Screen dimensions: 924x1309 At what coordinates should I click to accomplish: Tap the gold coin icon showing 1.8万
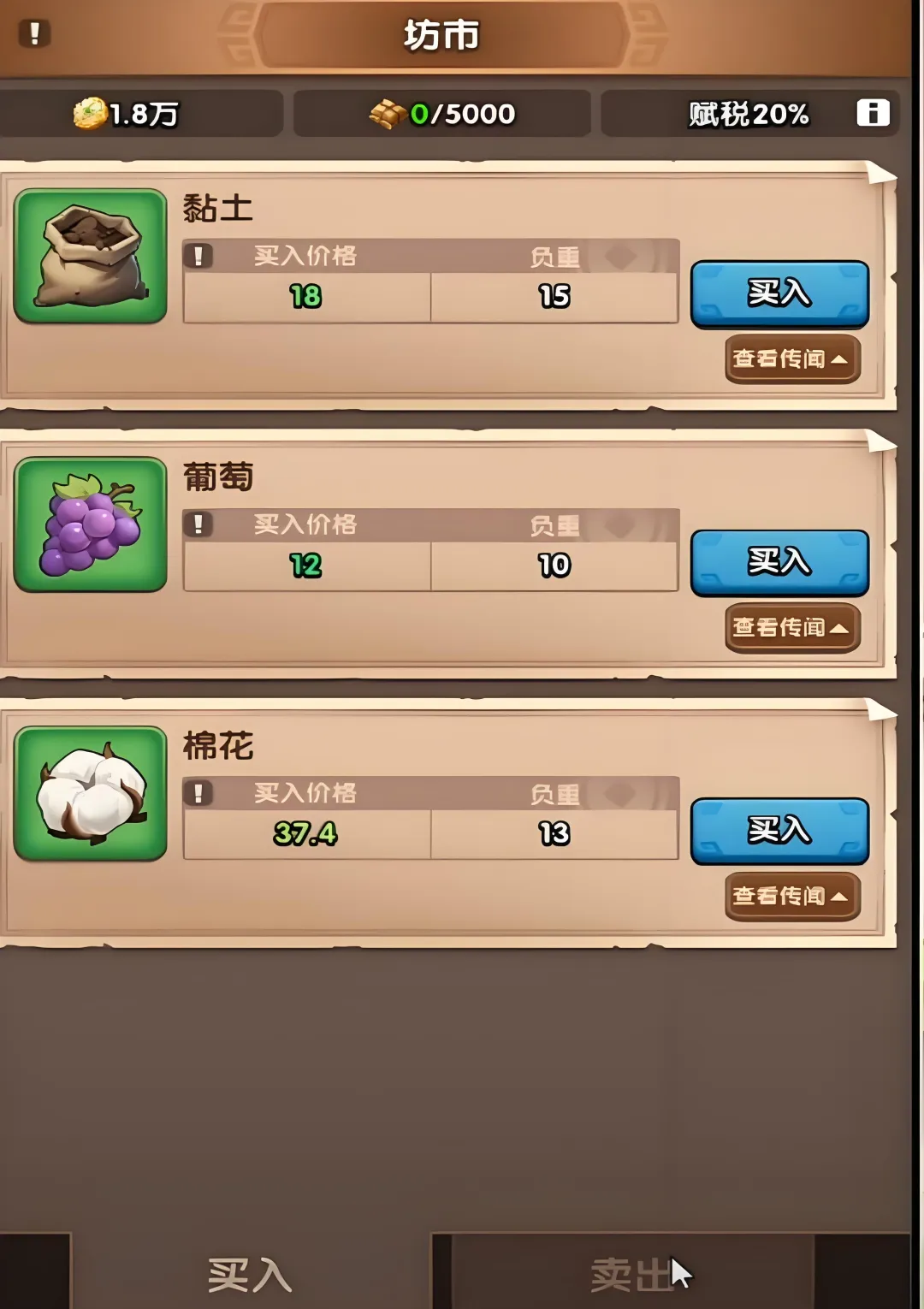(89, 113)
